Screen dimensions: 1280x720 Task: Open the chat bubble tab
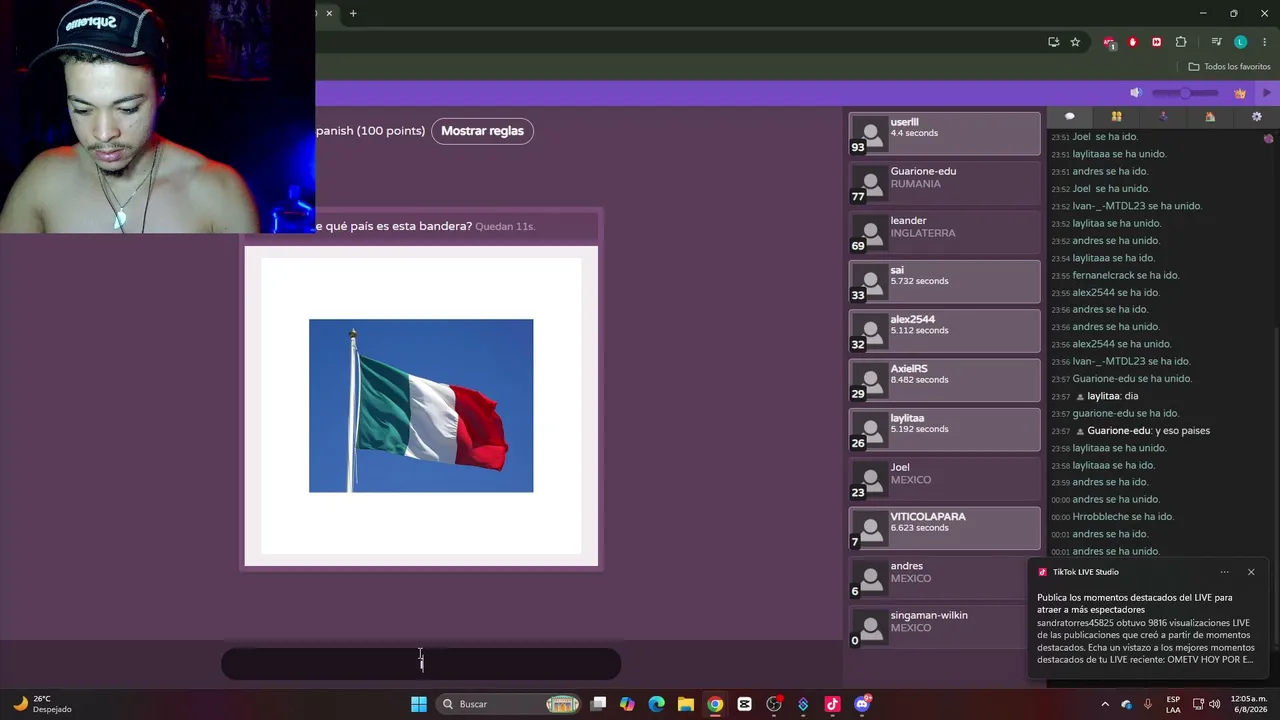[x=1069, y=117]
